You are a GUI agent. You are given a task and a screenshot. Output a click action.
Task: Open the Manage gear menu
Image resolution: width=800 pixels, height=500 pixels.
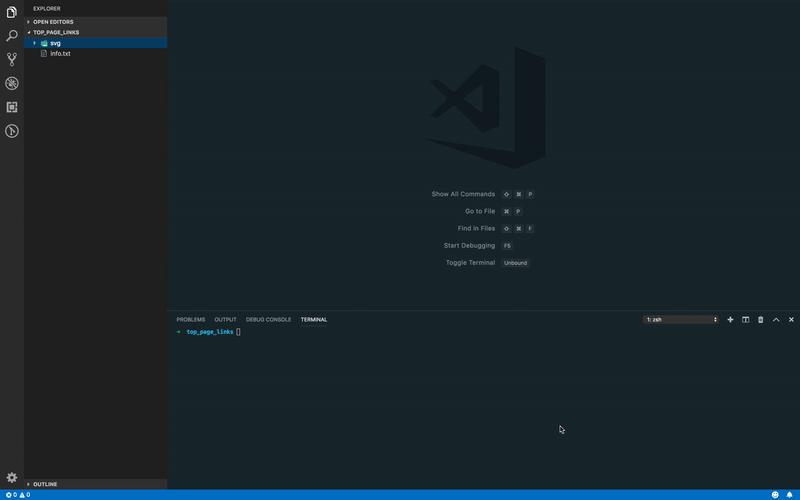[x=12, y=478]
